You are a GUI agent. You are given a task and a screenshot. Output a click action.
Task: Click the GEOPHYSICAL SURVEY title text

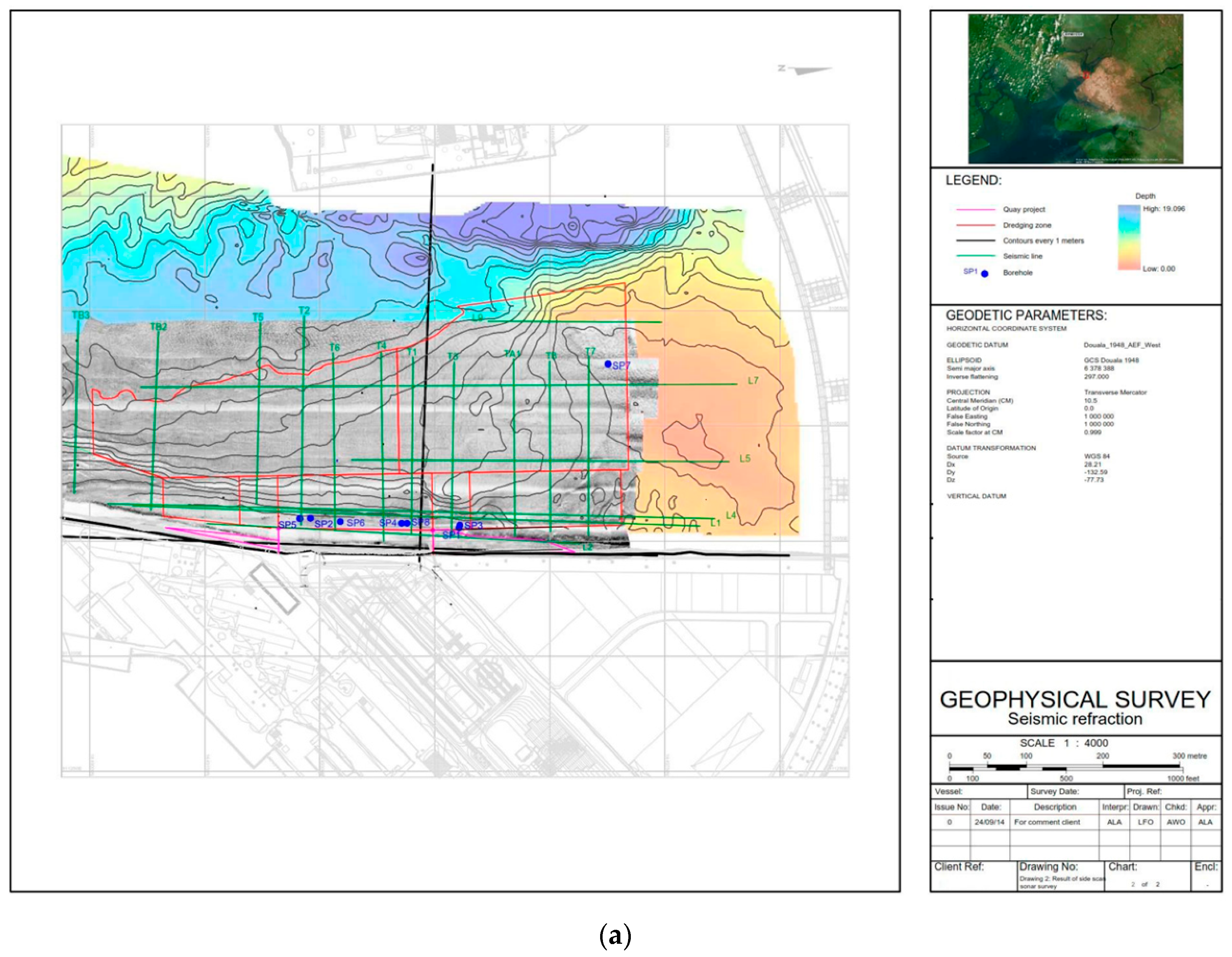tap(1075, 700)
